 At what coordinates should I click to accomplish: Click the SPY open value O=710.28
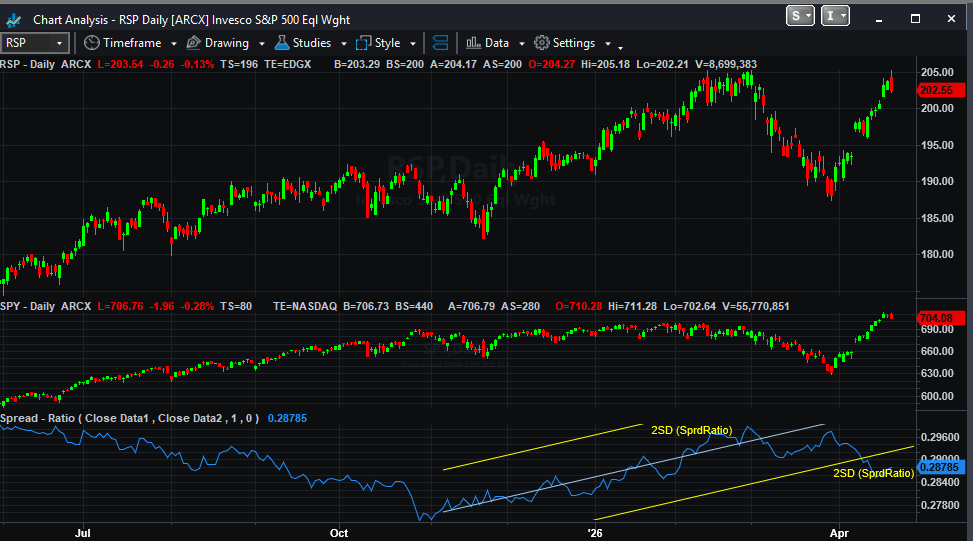pyautogui.click(x=578, y=306)
